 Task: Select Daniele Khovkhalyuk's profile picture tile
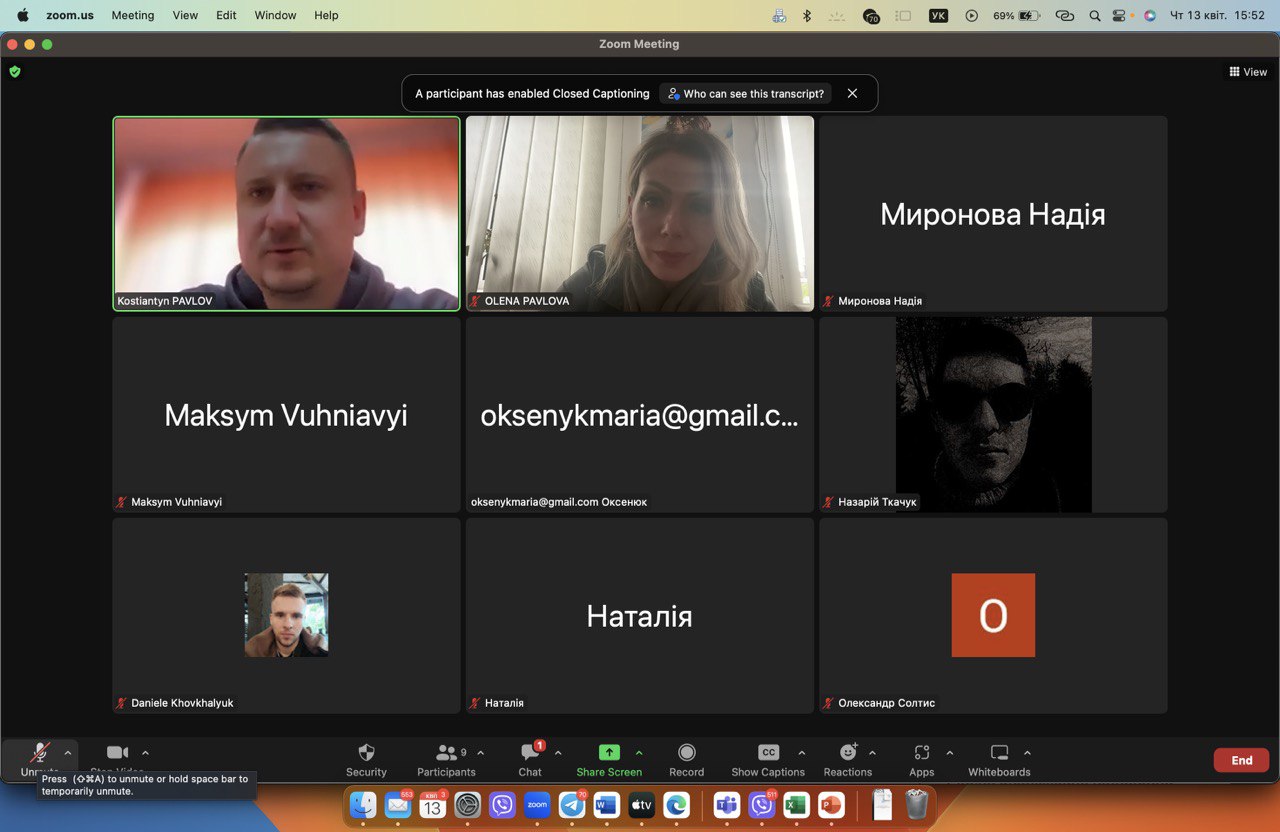tap(286, 615)
